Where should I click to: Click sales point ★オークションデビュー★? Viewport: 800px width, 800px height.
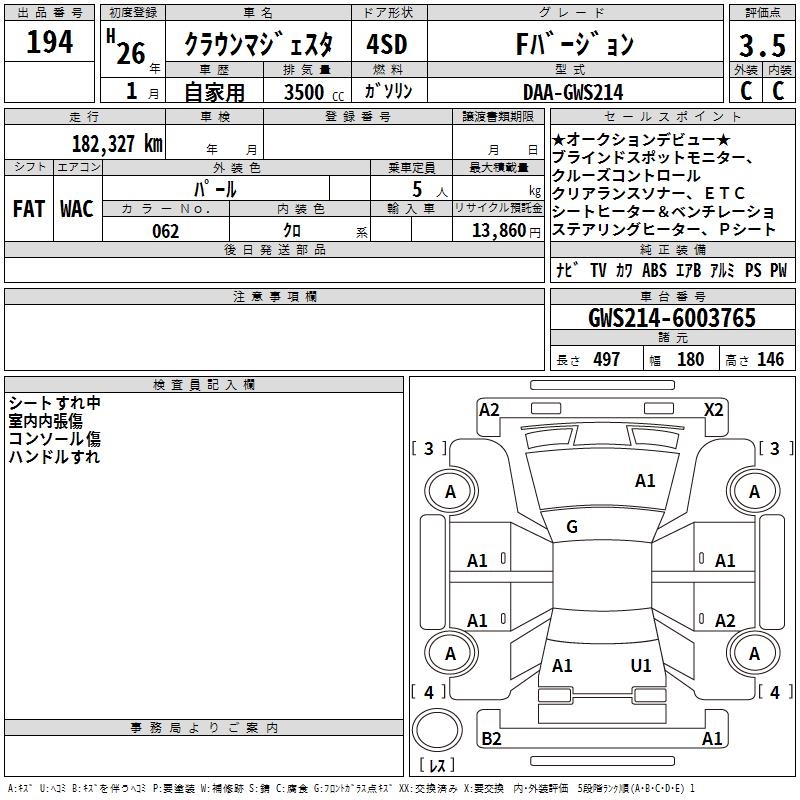(642, 139)
